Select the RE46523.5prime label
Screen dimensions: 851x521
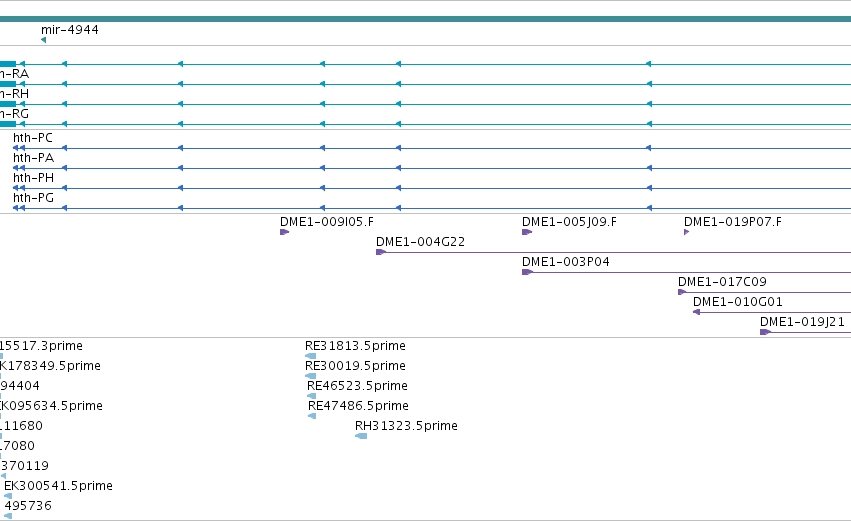click(357, 386)
